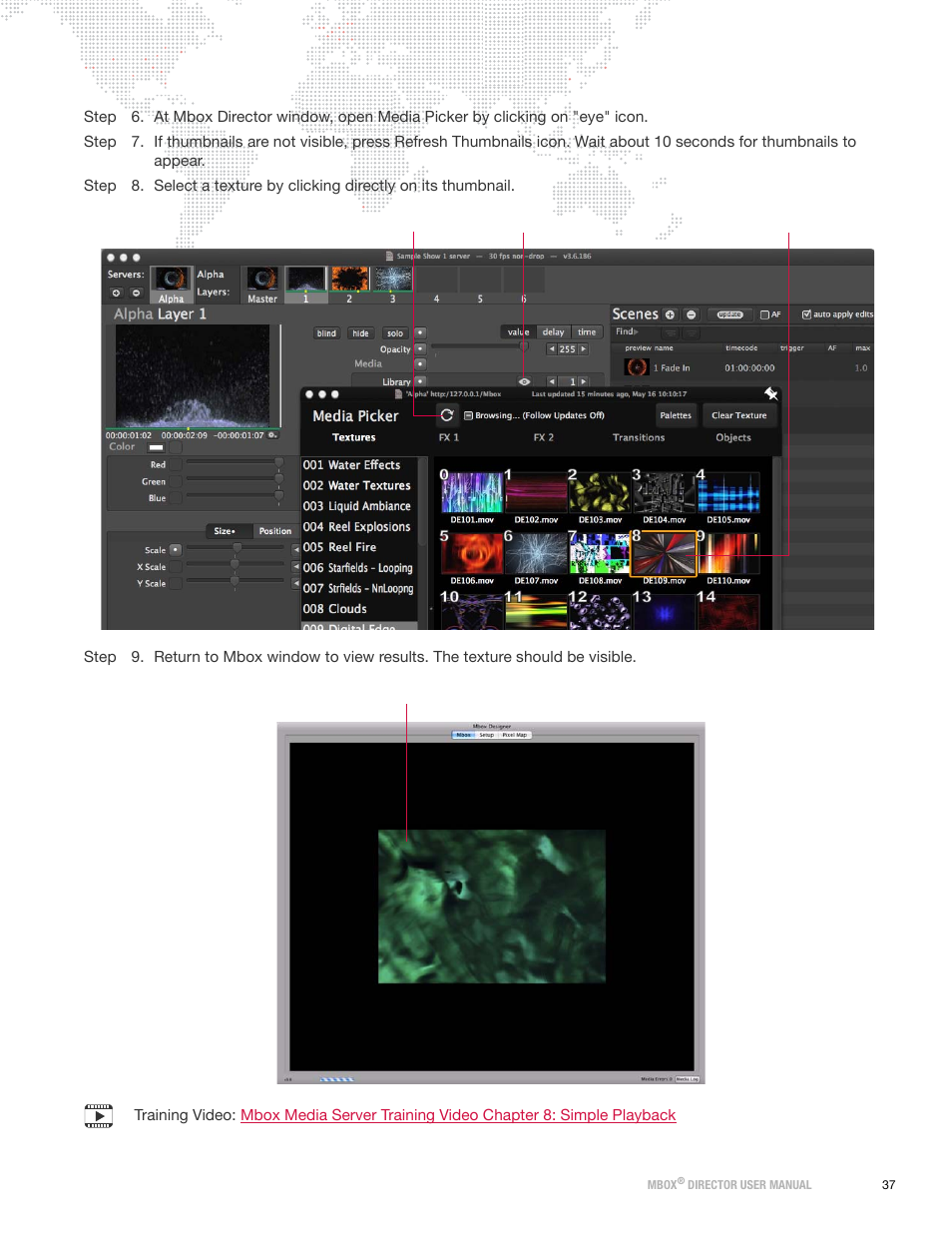Screen dimensions: 952x1233
Task: Select the Size tab
Action: tap(229, 531)
